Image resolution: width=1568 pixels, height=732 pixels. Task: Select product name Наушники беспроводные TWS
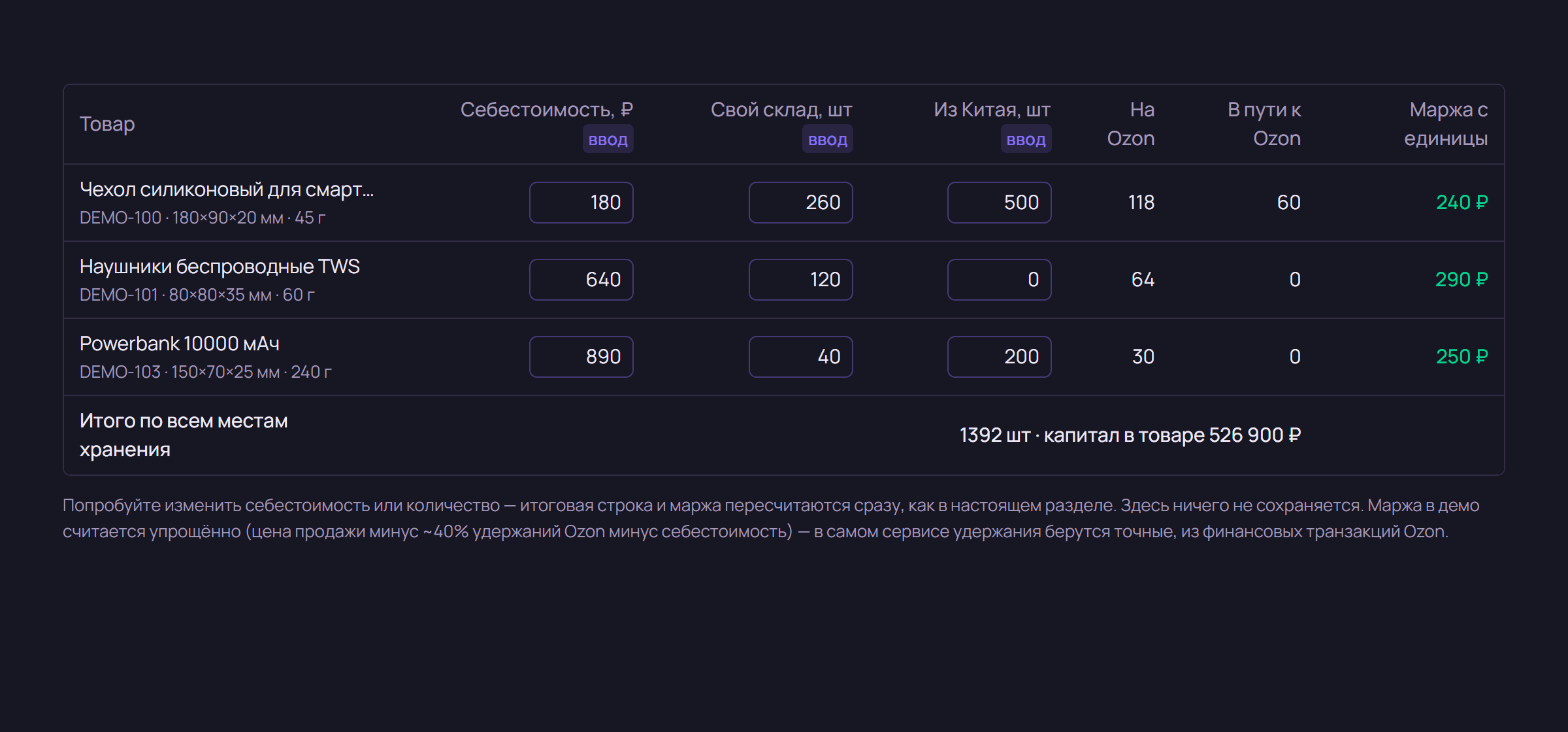(x=220, y=267)
